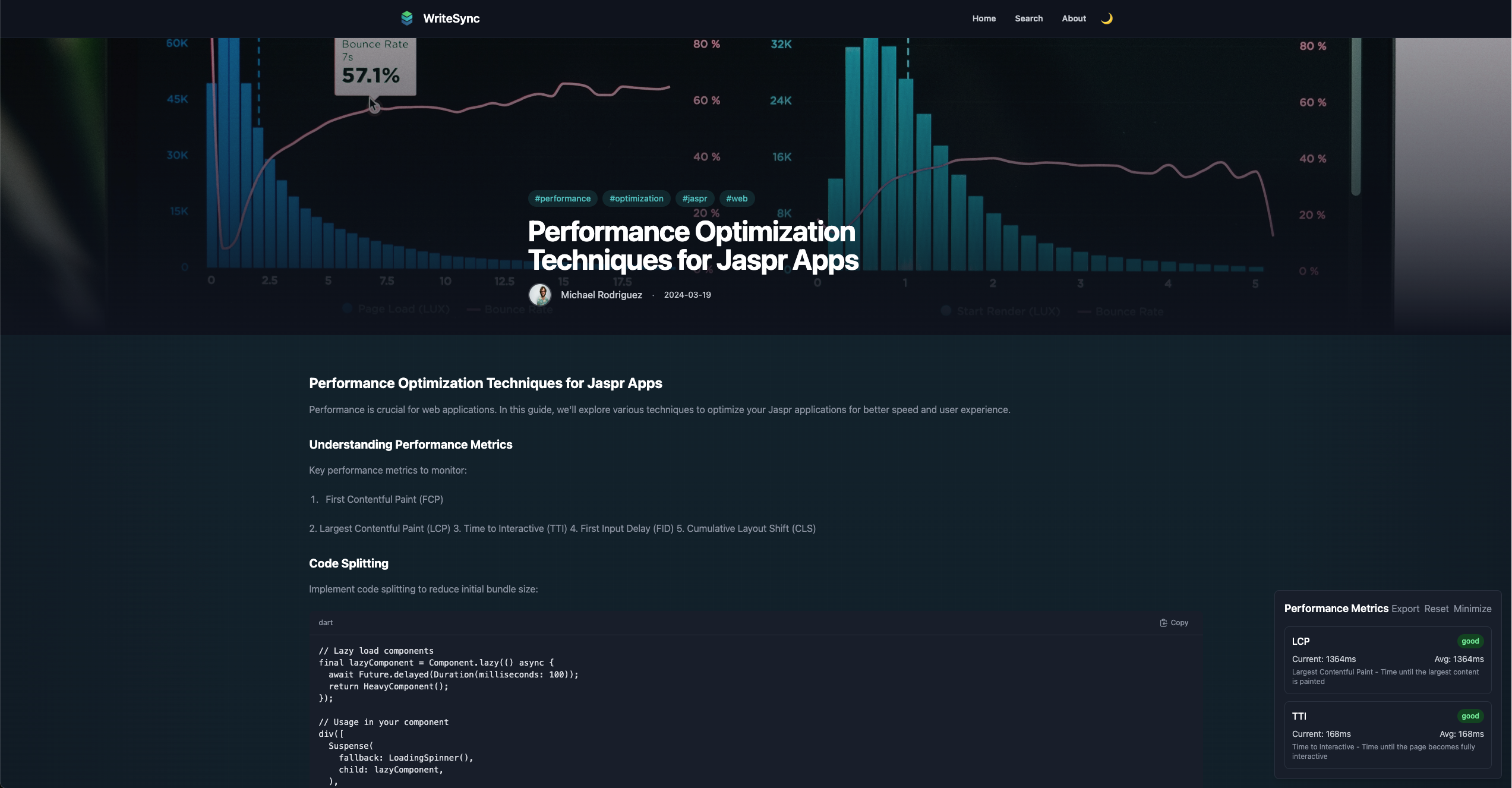Click the WriteSync brand name
Screen dimensions: 1512x788
[x=451, y=18]
